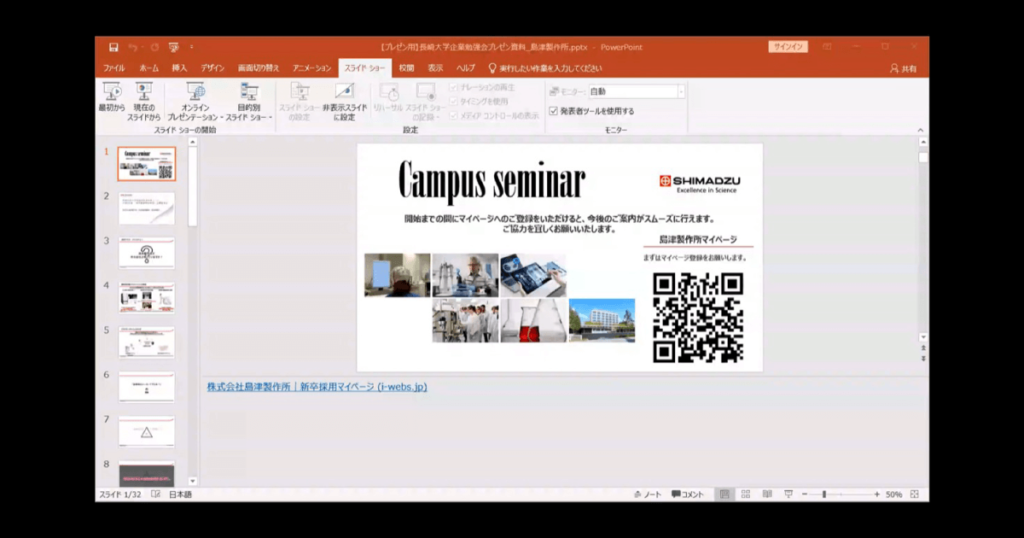This screenshot has width=1024, height=538.
Task: Select slide 4 thumbnail
Action: [x=146, y=297]
